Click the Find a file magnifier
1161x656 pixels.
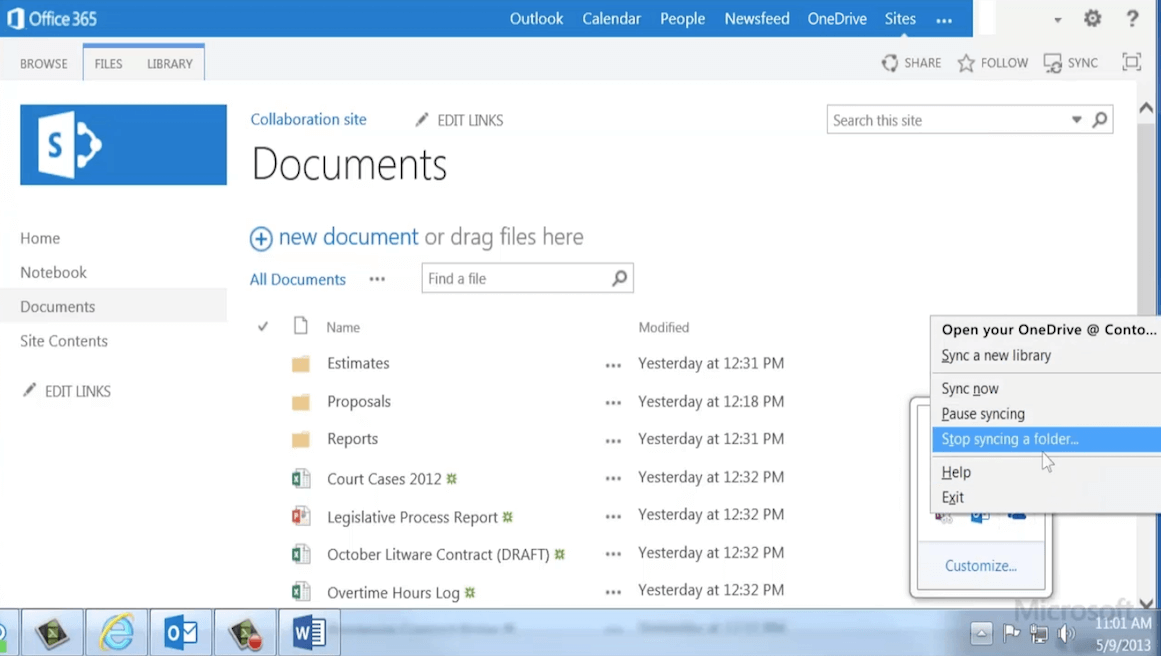pos(620,278)
